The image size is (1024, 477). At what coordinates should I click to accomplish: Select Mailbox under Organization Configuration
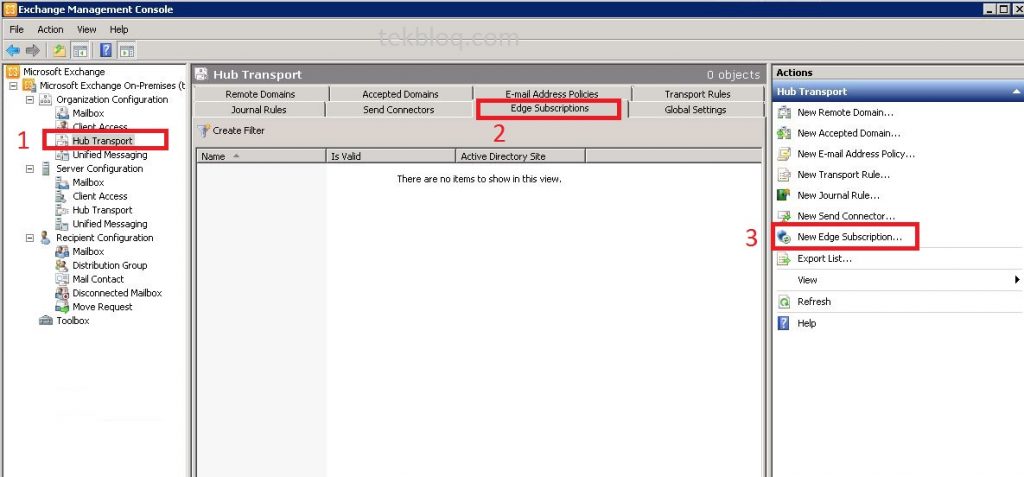point(88,113)
